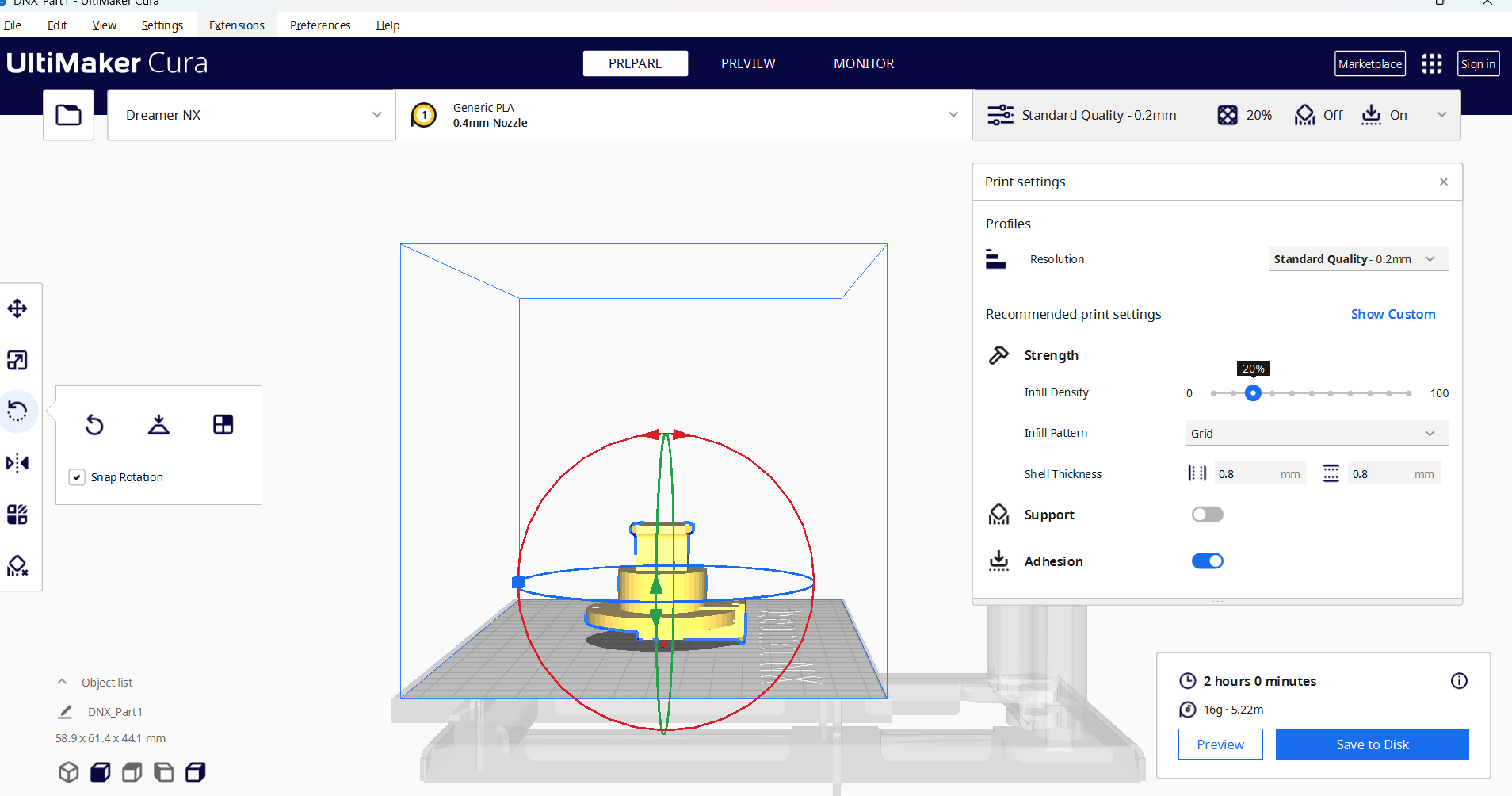1512x796 pixels.
Task: Click the red rotation ring handle
Action: [x=666, y=434]
